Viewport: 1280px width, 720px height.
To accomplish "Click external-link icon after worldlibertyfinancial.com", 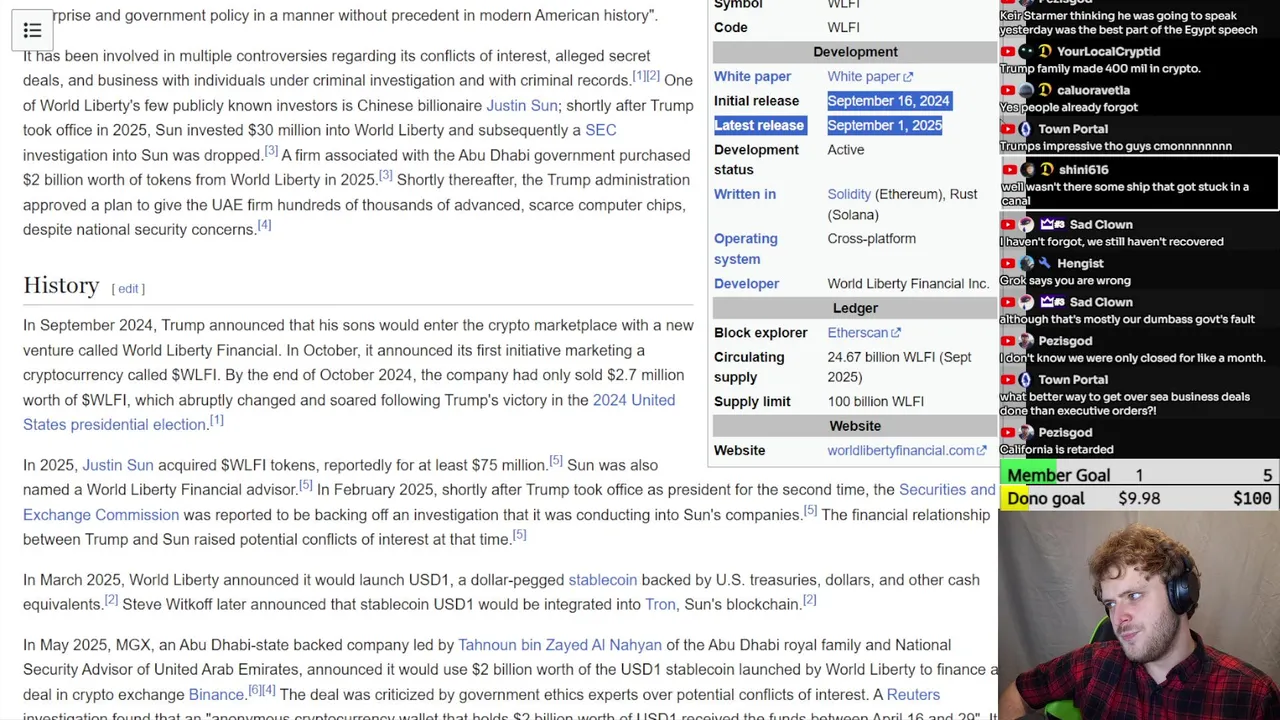I will 982,451.
